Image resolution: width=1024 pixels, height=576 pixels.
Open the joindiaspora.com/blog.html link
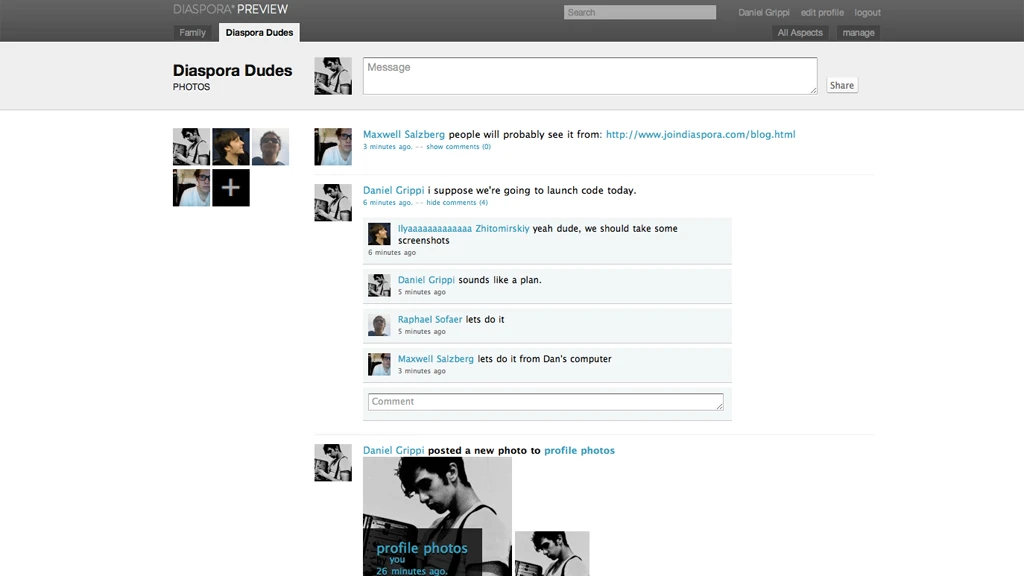click(x=701, y=135)
